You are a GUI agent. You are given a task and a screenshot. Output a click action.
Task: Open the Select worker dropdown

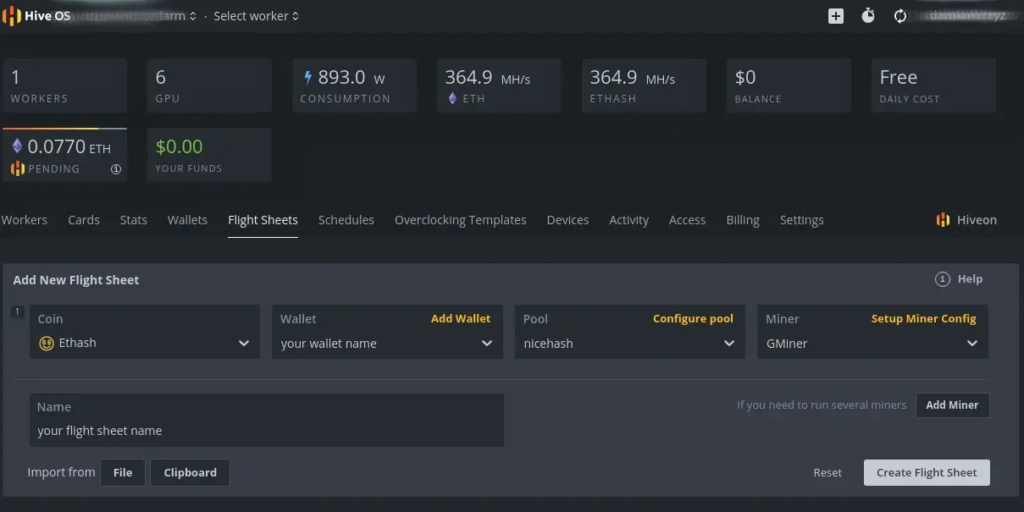pyautogui.click(x=256, y=16)
